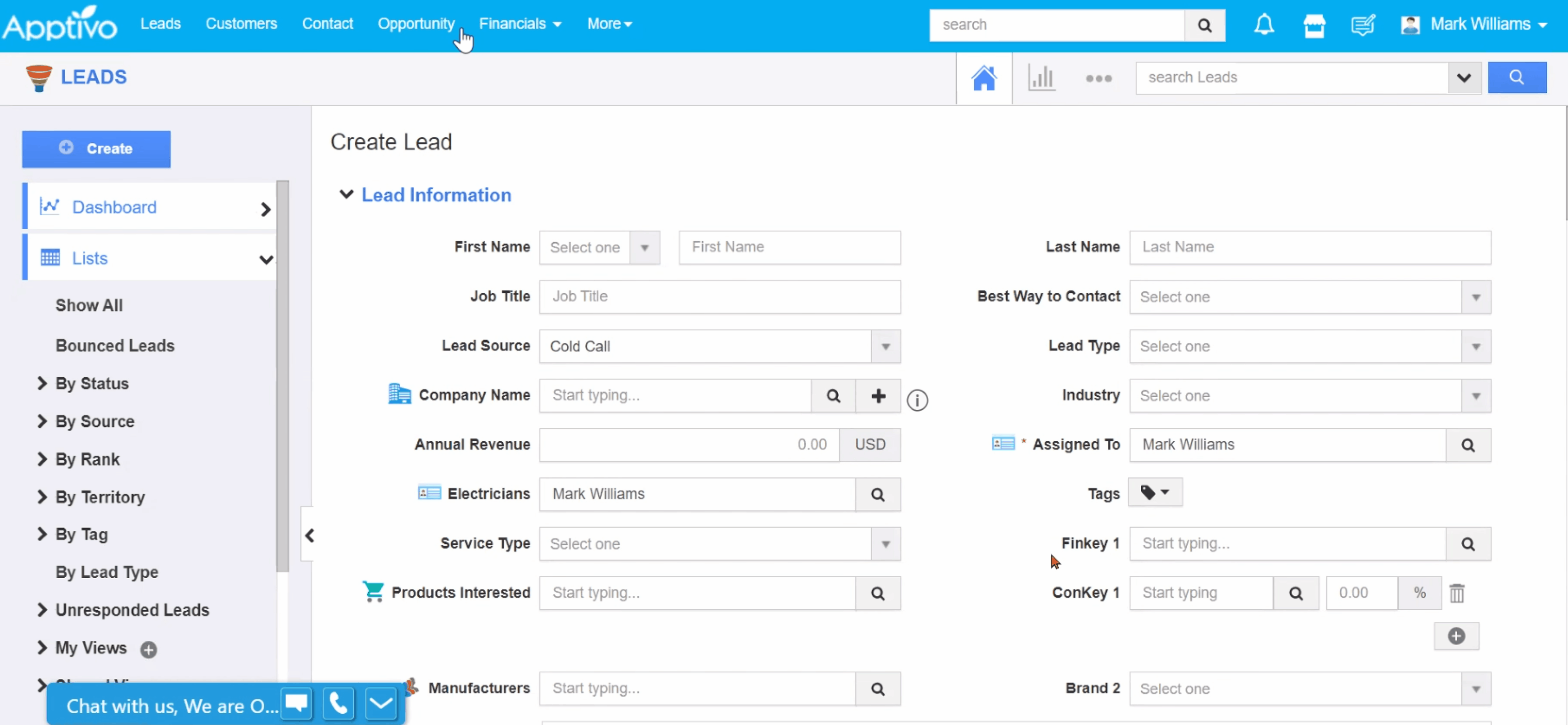Screen dimensions: 1568x725
Task: Collapse the Lead Information section
Action: (346, 195)
